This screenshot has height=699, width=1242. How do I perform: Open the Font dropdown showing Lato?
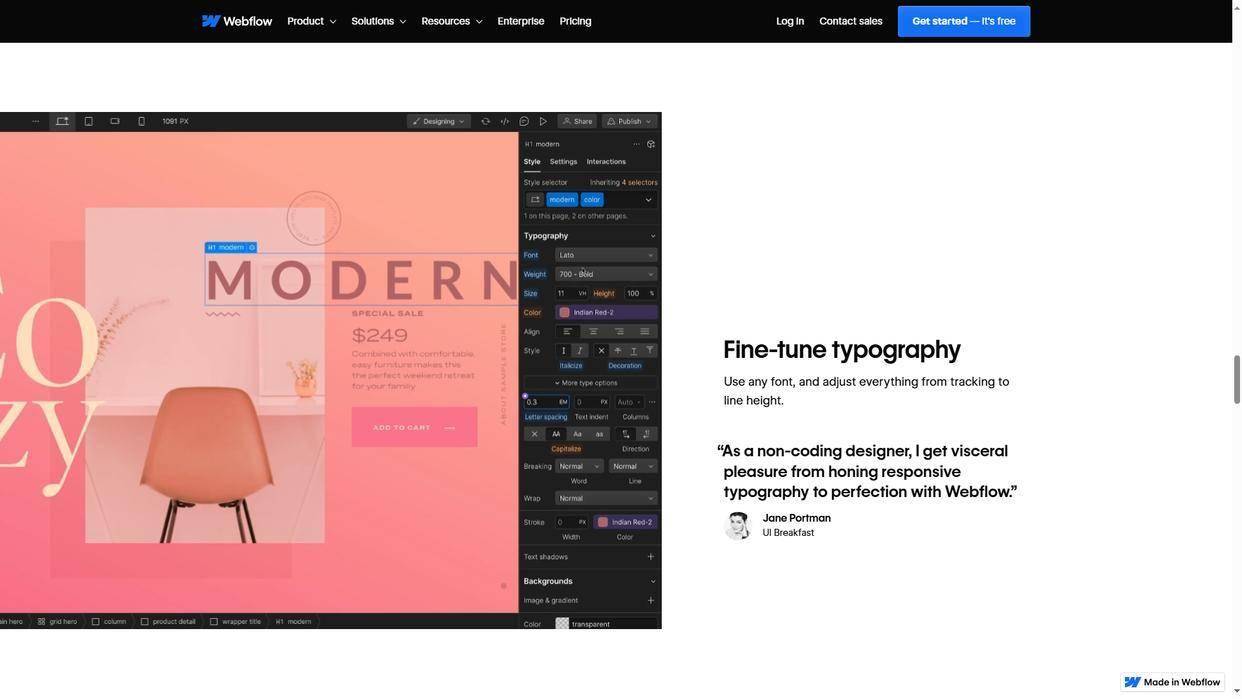606,255
